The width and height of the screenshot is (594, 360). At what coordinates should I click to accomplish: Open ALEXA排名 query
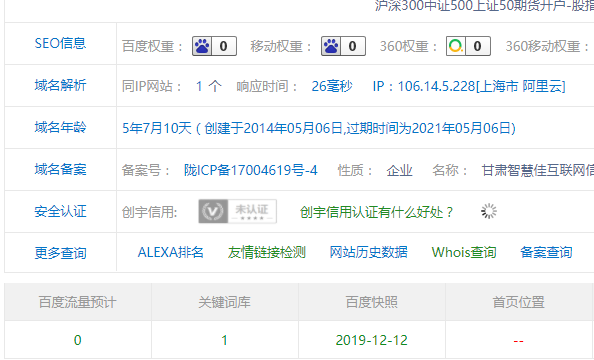[170, 252]
